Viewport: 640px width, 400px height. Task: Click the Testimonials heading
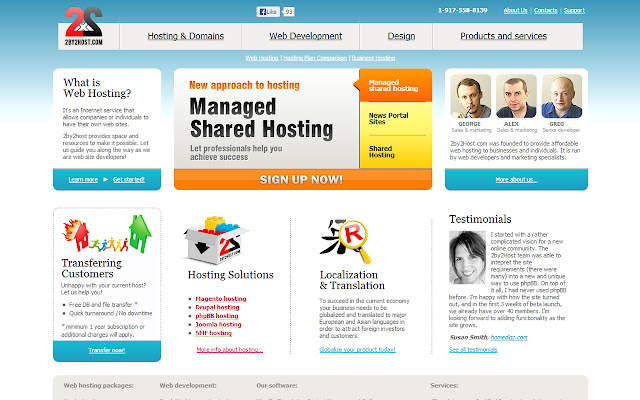[x=480, y=219]
